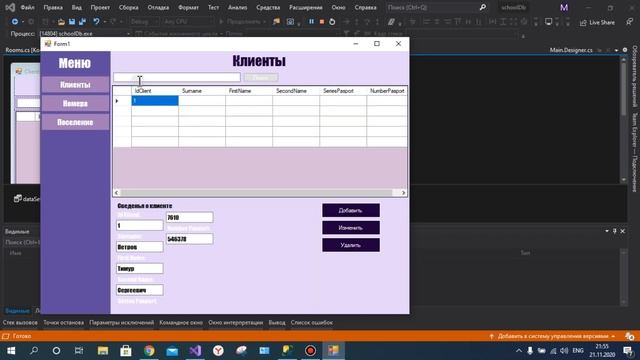Launch Chrome from the taskbar
Screen dimensions: 640x360
pos(149,351)
